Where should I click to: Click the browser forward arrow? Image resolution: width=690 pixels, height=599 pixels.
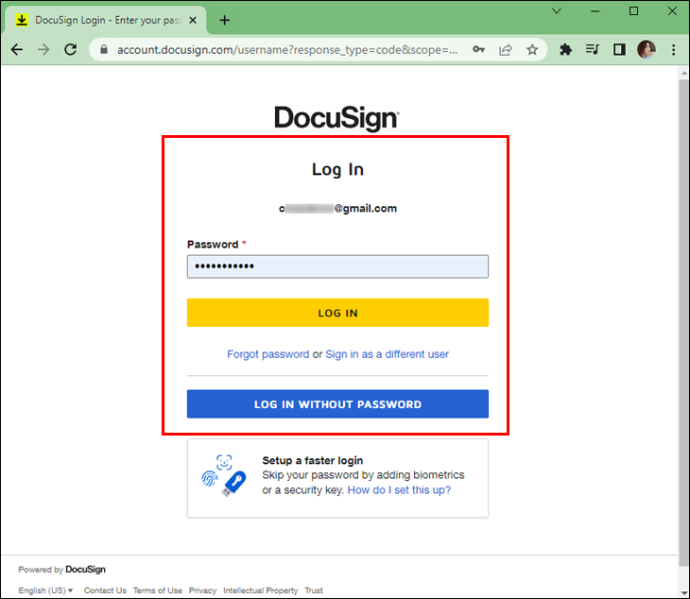point(44,50)
